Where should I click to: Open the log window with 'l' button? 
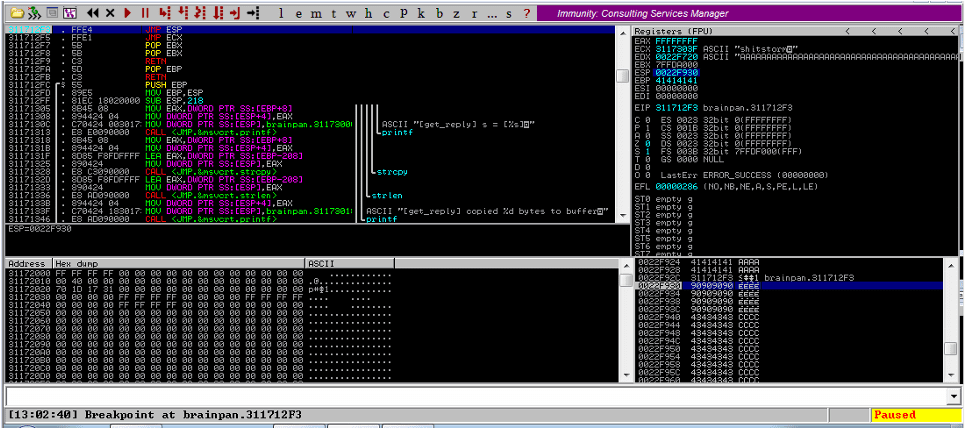[x=283, y=13]
